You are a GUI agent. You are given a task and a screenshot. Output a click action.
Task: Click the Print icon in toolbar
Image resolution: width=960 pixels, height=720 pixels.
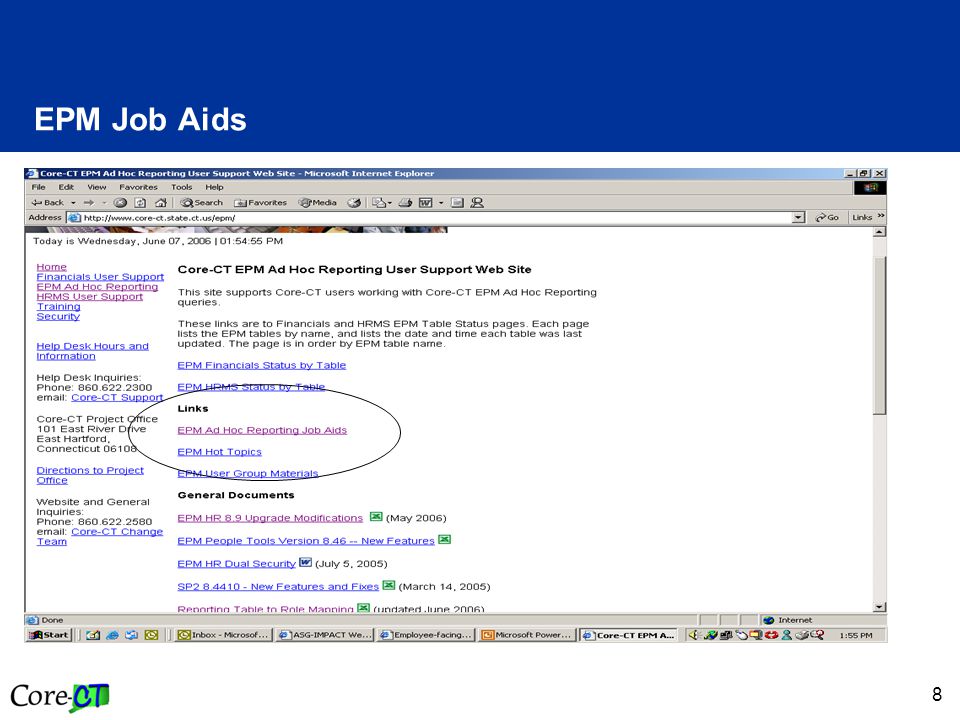pos(405,203)
